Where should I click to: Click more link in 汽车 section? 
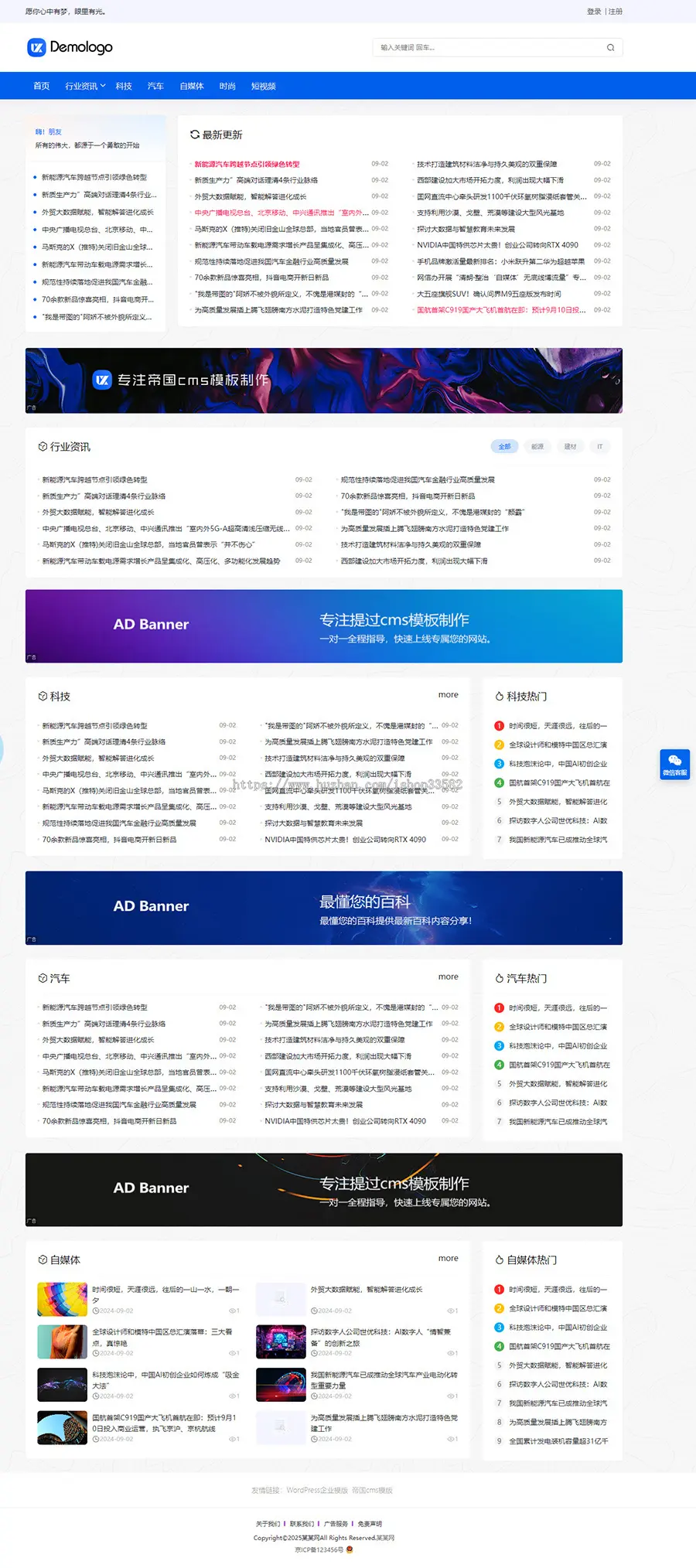pos(449,977)
